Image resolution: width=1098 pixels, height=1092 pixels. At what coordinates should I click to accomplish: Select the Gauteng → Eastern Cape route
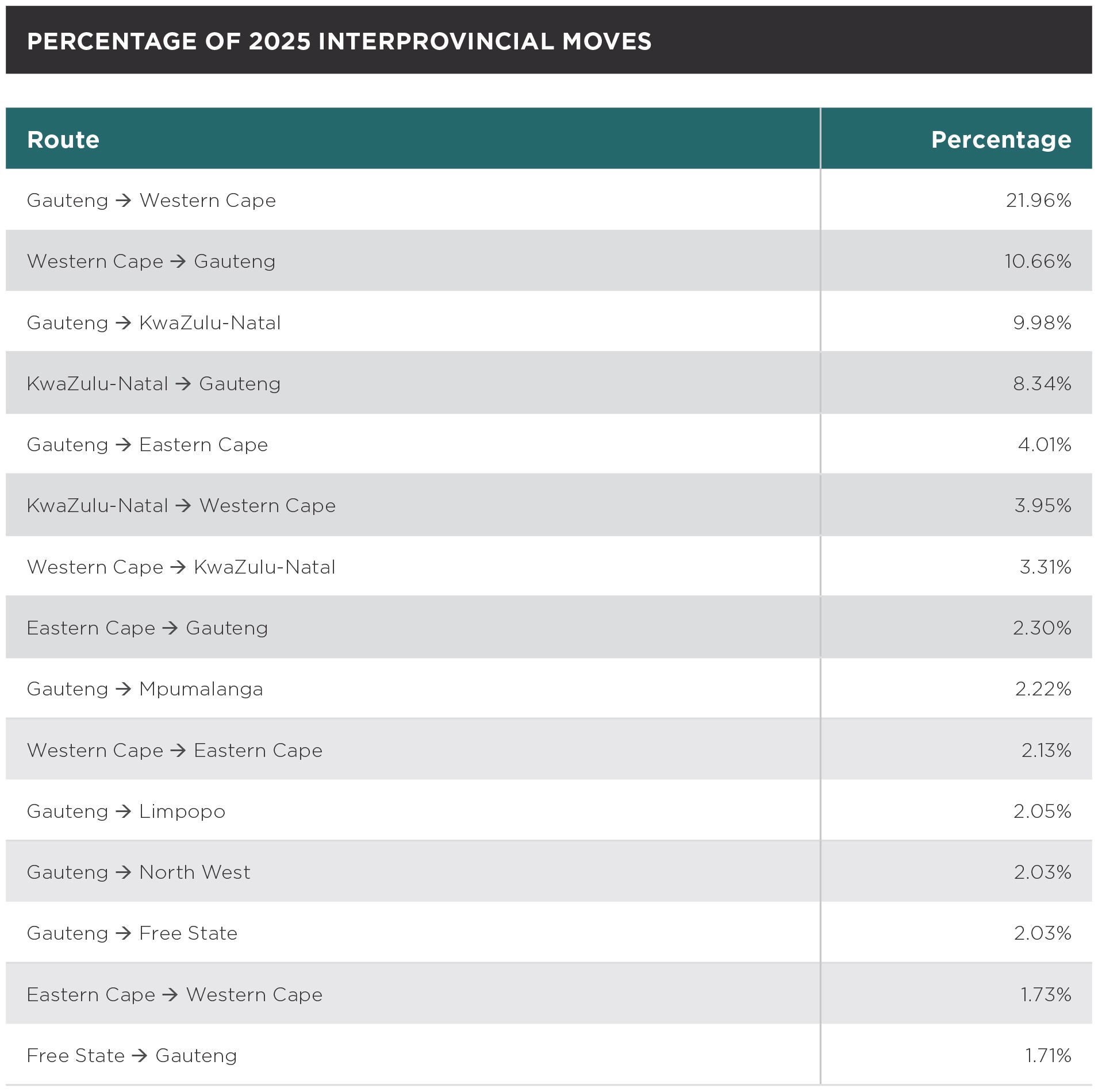coord(147,444)
